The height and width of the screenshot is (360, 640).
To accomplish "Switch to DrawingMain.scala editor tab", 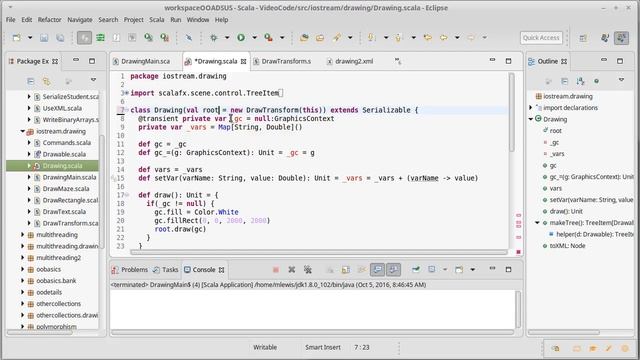I will (x=145, y=61).
